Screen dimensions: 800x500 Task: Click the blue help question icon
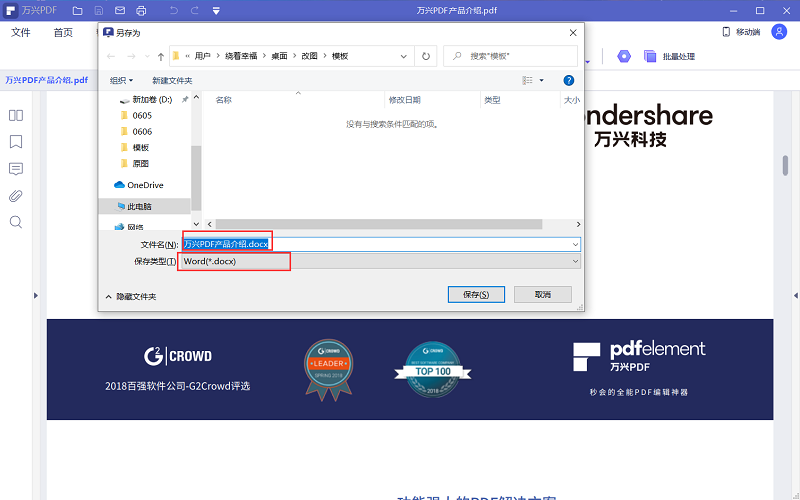point(568,81)
